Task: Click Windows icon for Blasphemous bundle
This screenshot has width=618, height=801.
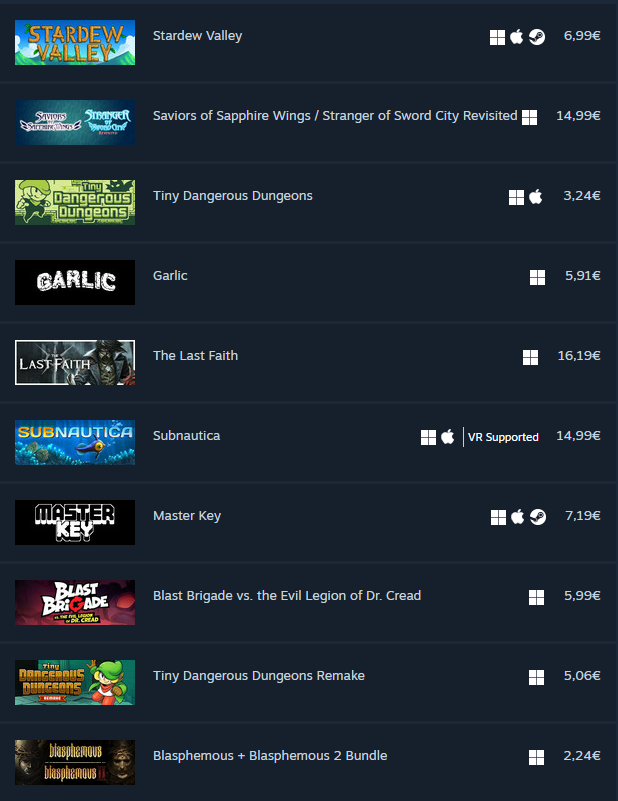Action: click(536, 758)
